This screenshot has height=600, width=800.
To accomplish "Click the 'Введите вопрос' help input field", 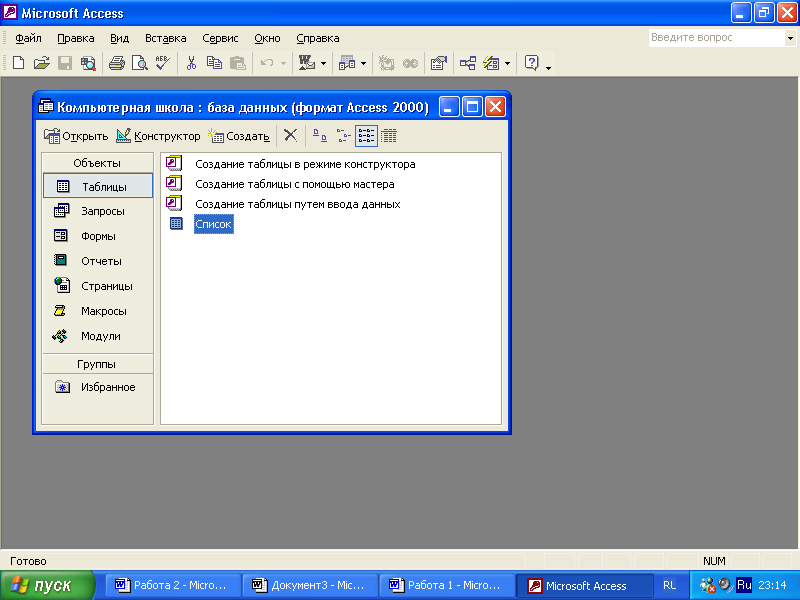I will pos(716,38).
